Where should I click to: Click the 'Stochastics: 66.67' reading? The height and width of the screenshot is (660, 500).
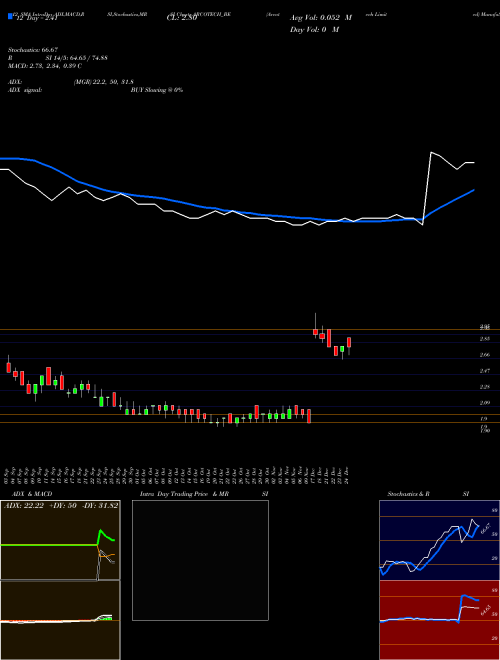(33, 50)
